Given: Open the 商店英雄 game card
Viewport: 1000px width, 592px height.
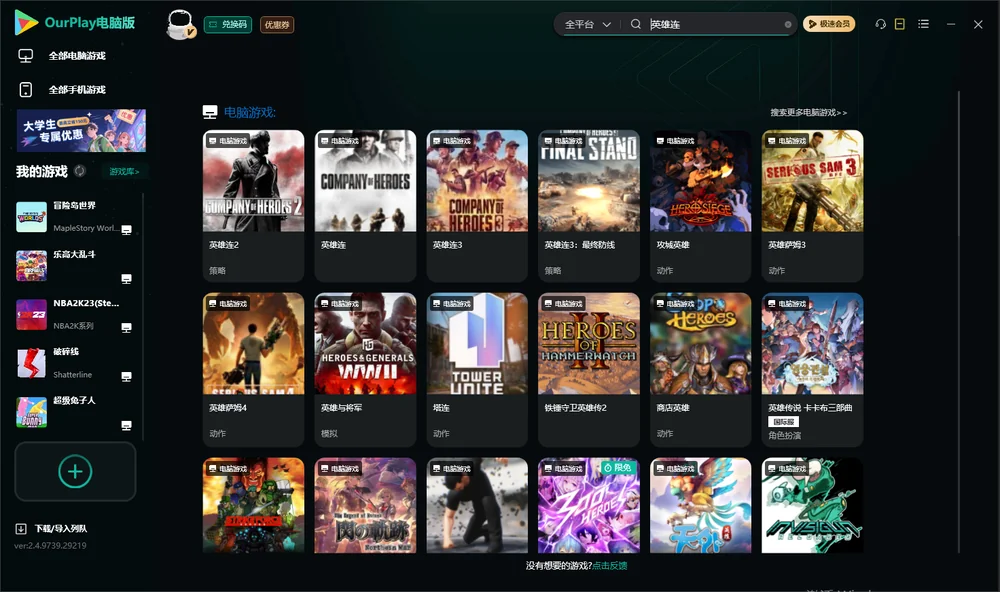Looking at the screenshot, I should [x=700, y=369].
